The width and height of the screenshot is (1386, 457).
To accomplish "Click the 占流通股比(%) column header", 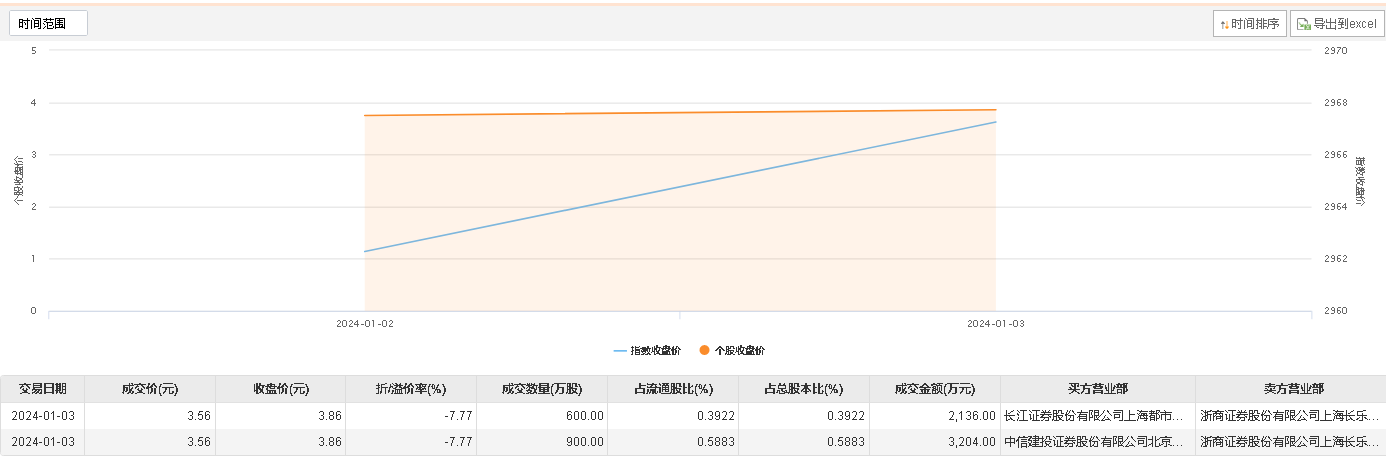I will click(x=673, y=389).
